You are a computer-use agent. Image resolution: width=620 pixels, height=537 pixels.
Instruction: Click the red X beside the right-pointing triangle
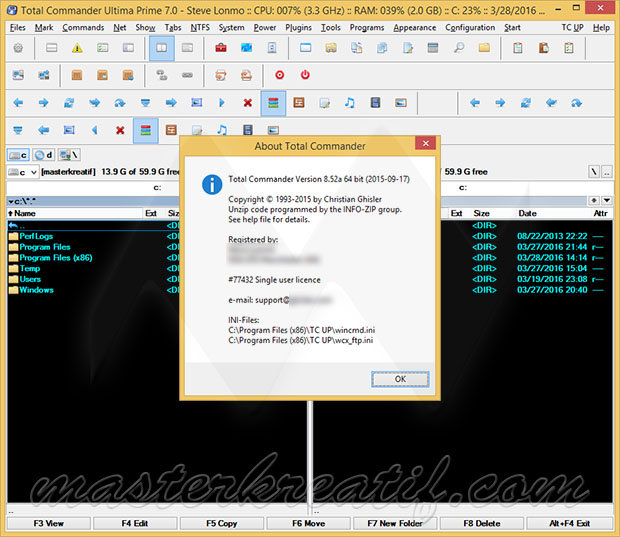coord(248,103)
